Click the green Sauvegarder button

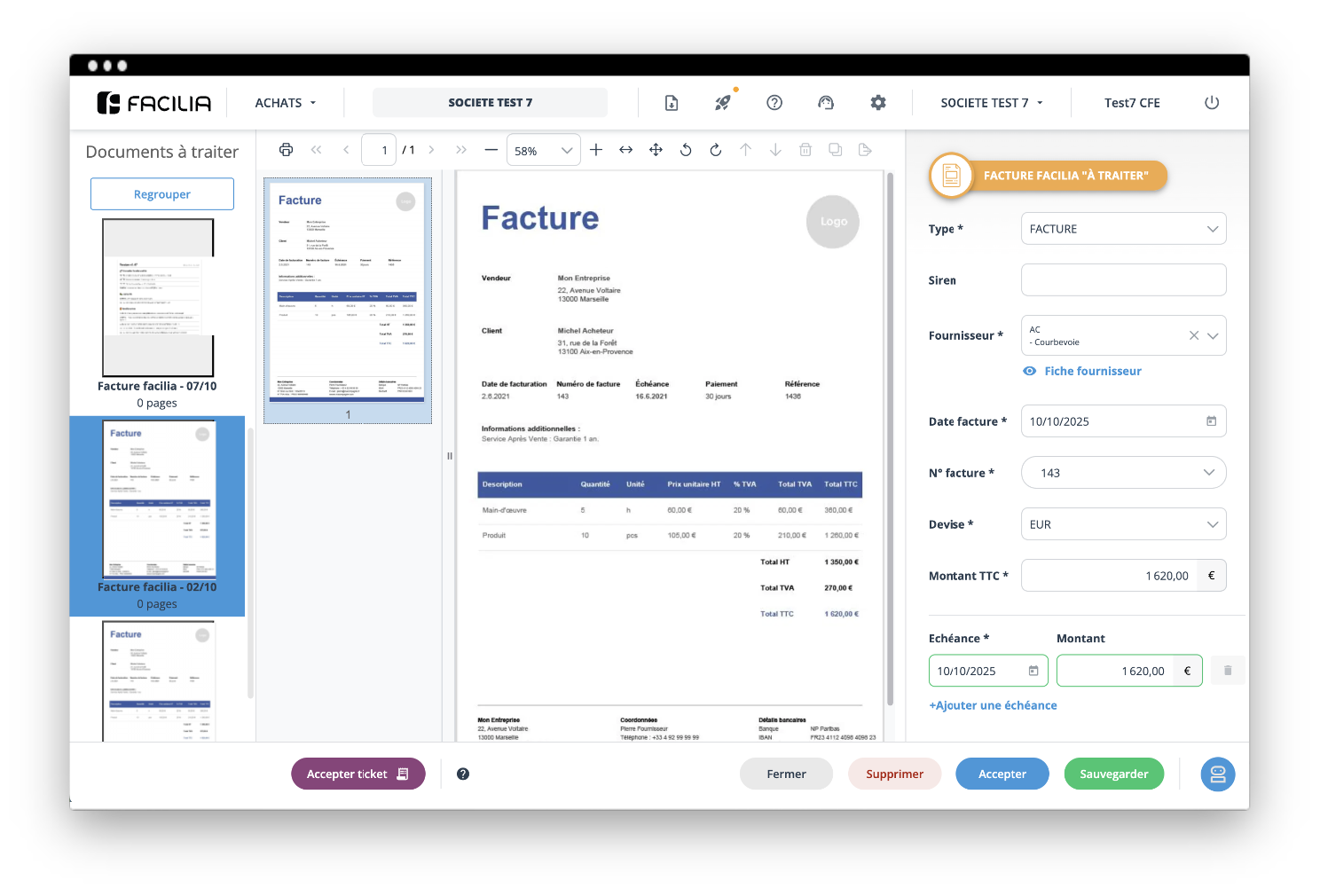[1113, 774]
